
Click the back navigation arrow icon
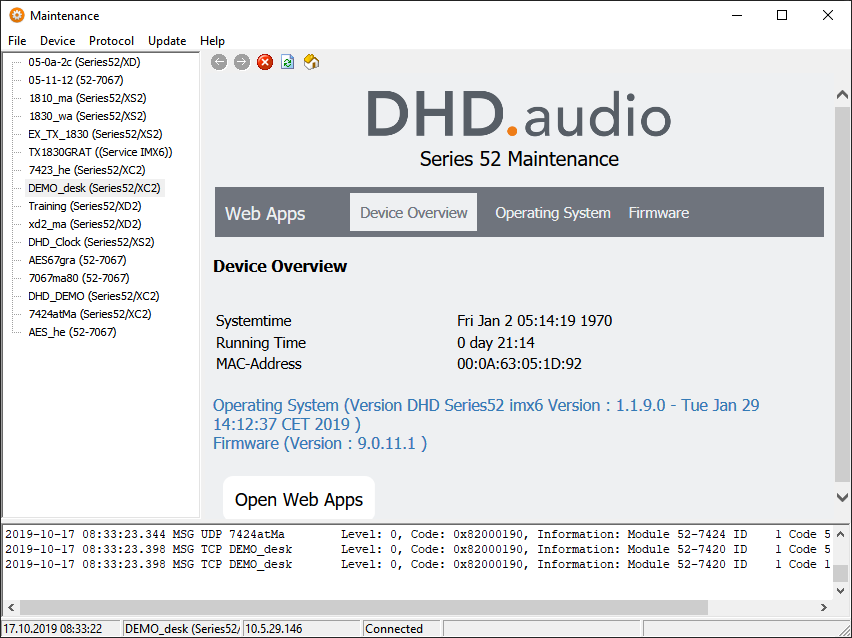click(218, 61)
